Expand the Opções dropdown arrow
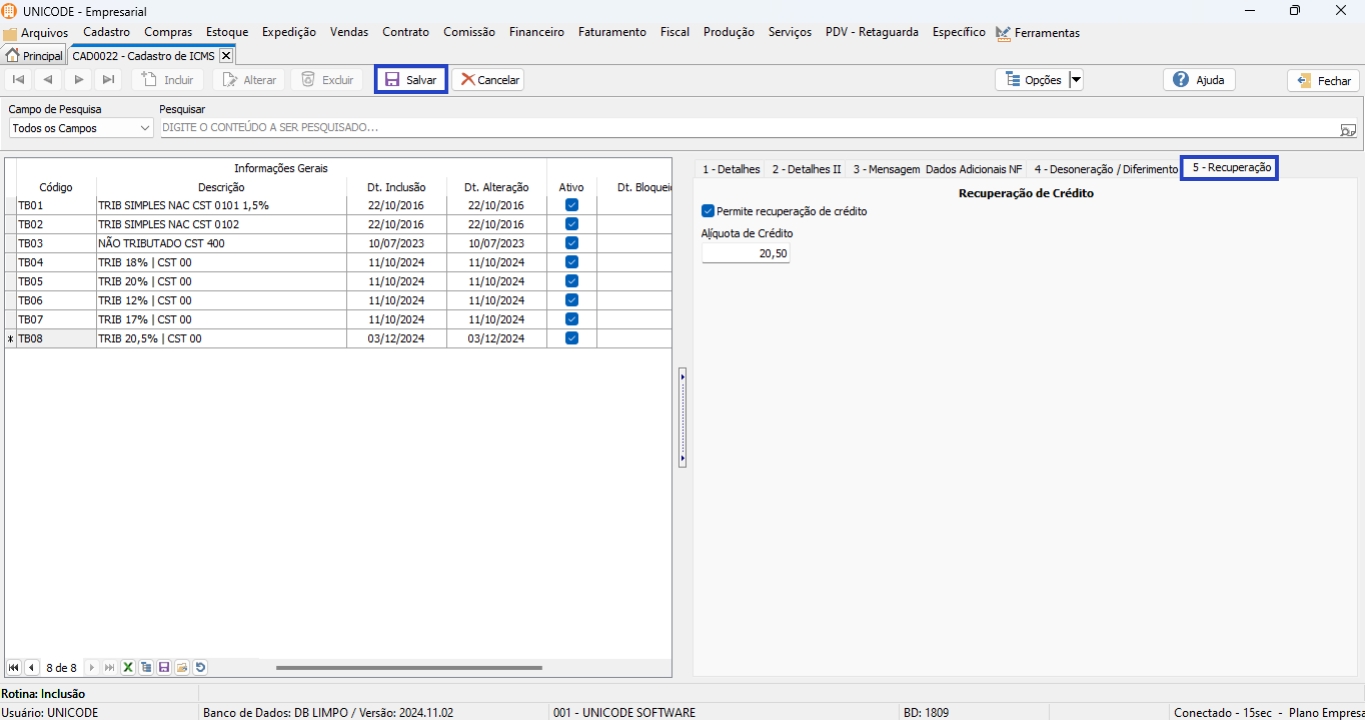This screenshot has height=720, width=1365. [1076, 80]
